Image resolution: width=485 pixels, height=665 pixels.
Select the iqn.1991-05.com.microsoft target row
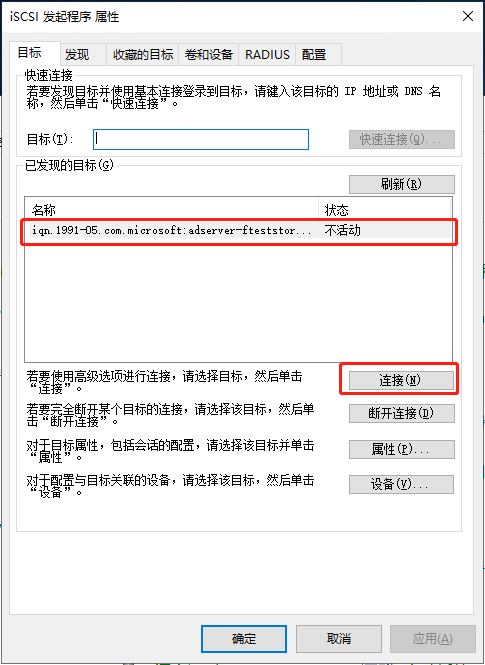tap(240, 230)
